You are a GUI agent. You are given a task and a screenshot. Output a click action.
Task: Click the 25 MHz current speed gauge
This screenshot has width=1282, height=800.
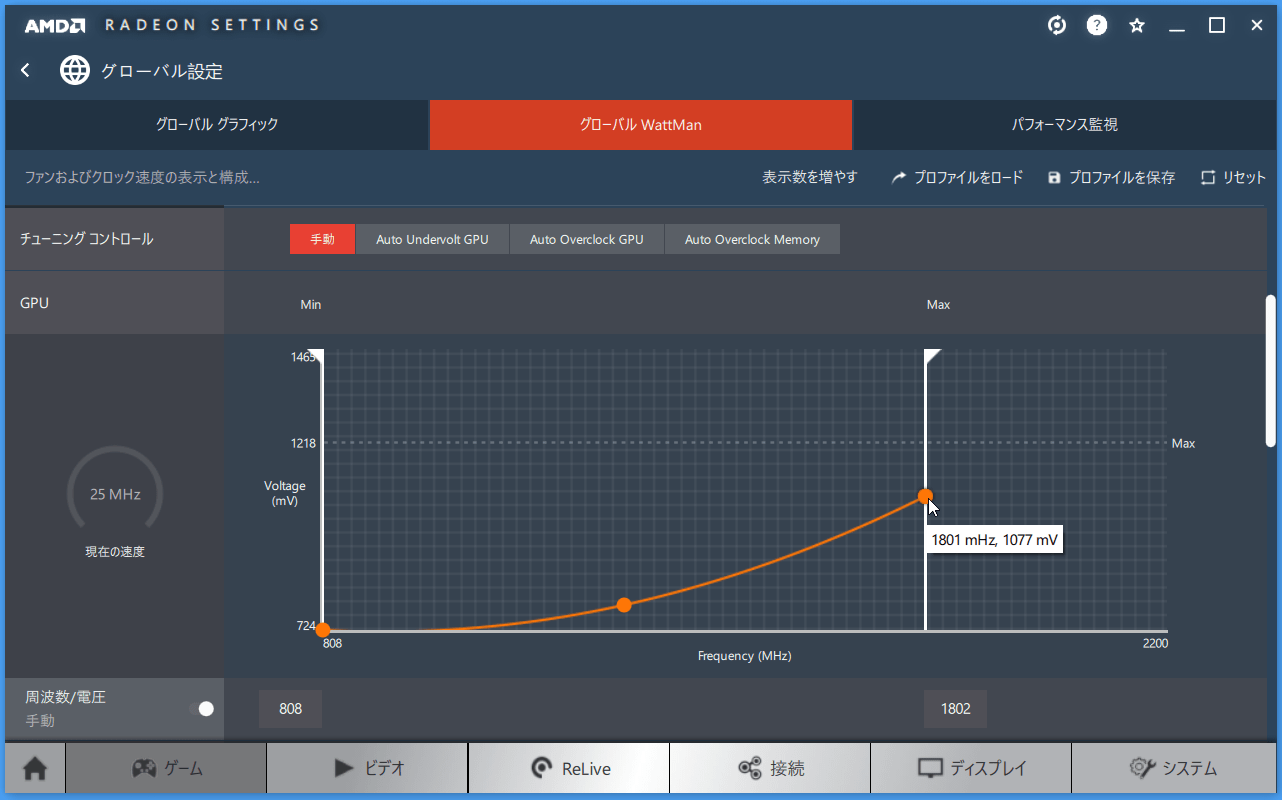click(115, 493)
